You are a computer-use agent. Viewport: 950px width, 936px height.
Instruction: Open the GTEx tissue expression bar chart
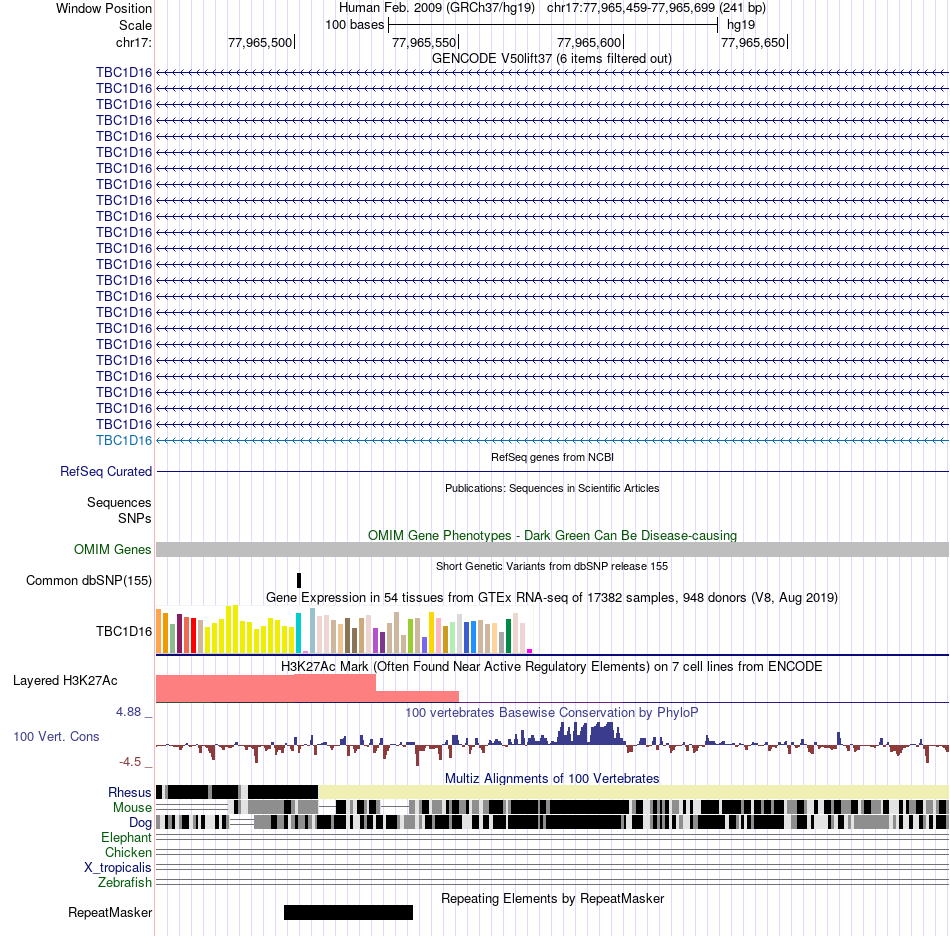click(x=344, y=630)
